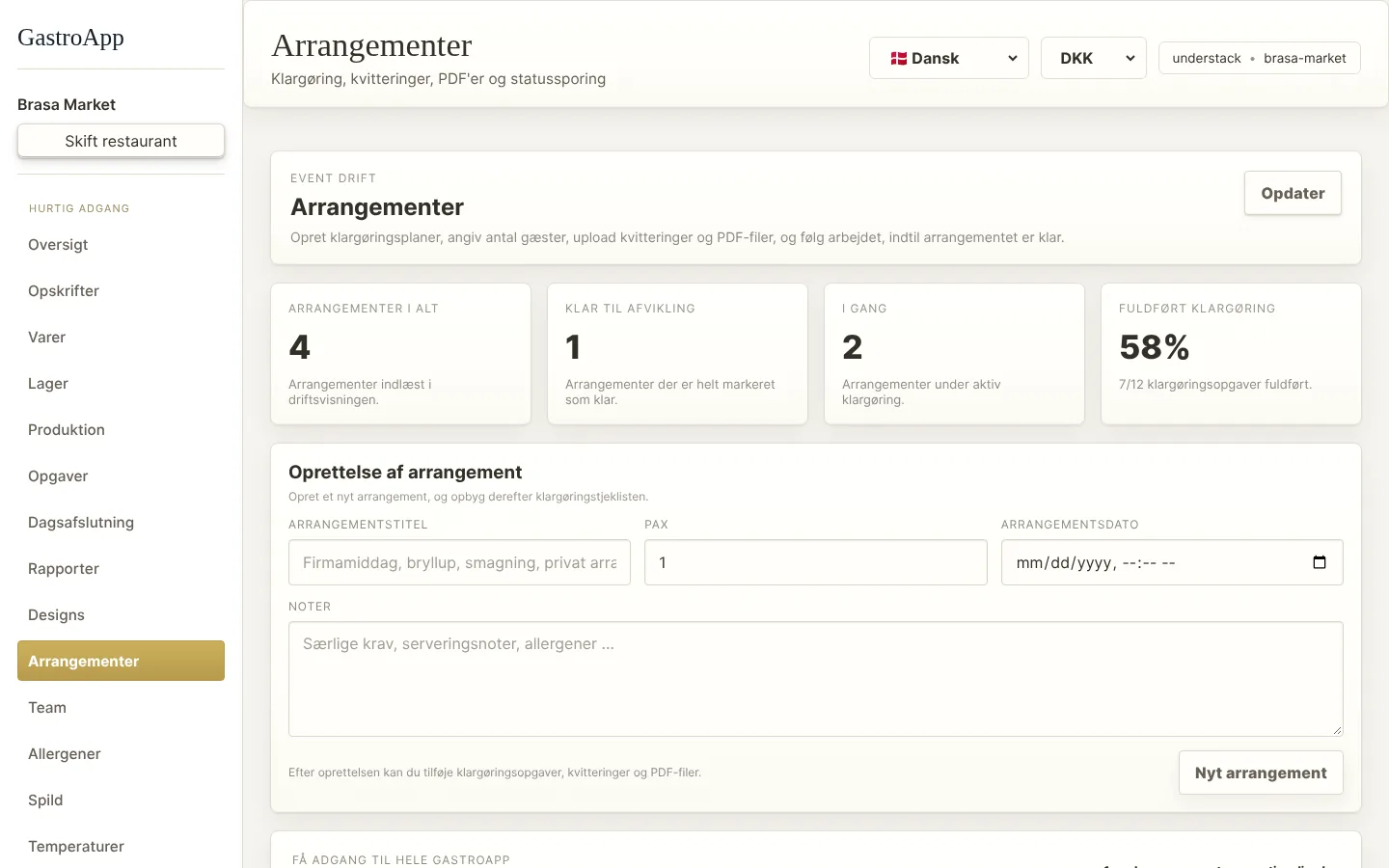
Task: Click the Brasa Market restaurant name
Action: click(x=67, y=104)
